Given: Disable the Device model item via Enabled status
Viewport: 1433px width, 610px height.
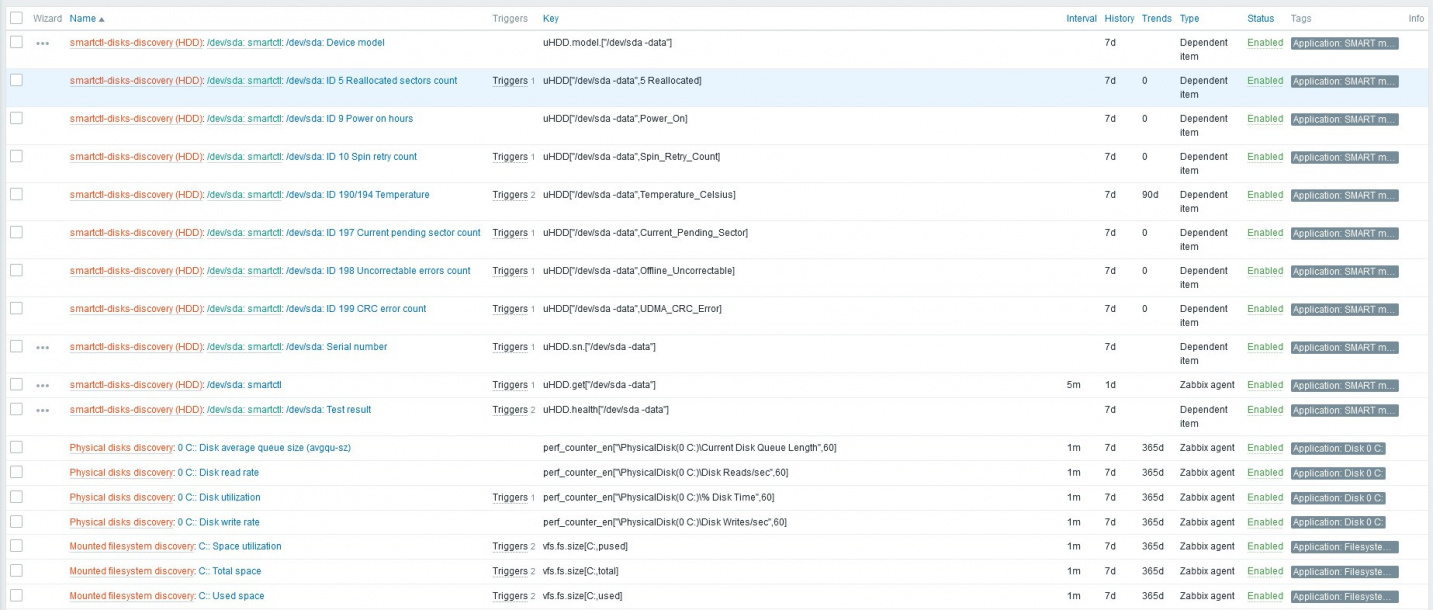Looking at the screenshot, I should [1264, 43].
